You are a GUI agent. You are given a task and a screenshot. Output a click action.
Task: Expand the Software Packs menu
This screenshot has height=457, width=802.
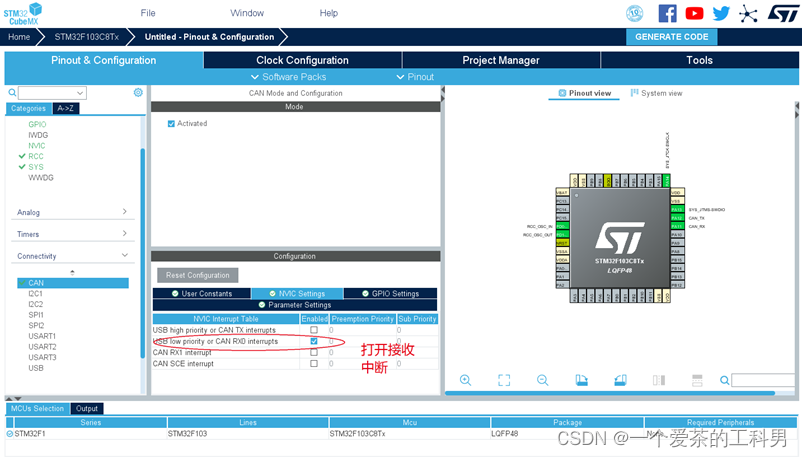(288, 77)
